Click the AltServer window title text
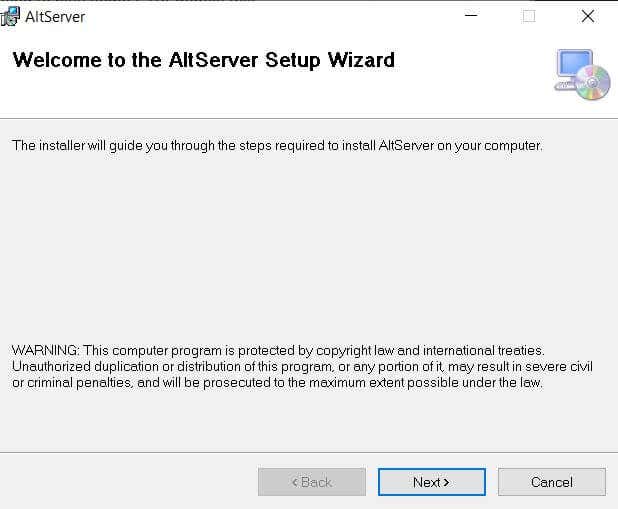Viewport: 618px width, 509px height. [55, 17]
